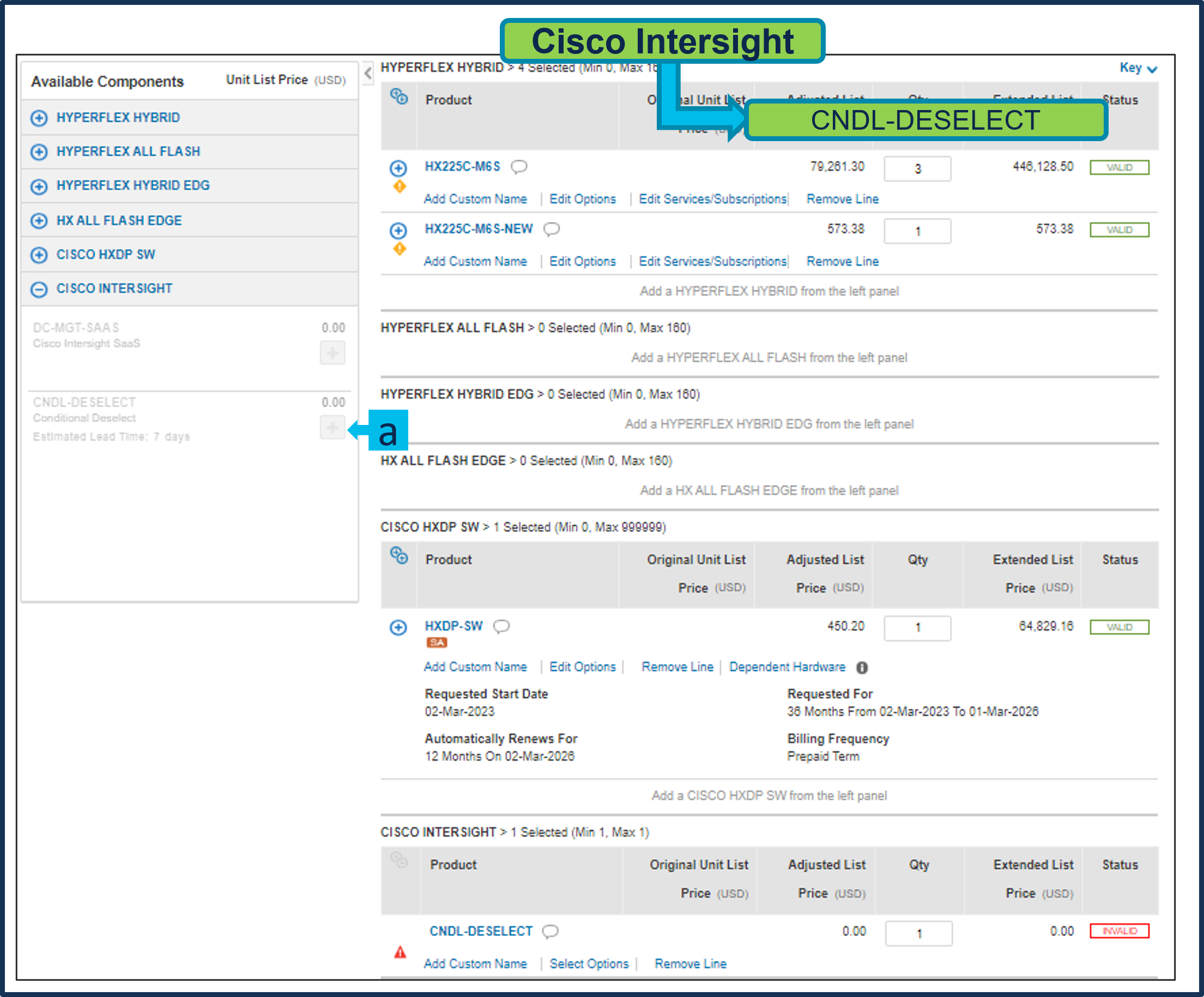Add DC-MGT-SAAS with its plus button
This screenshot has height=997, width=1204.
tap(332, 352)
